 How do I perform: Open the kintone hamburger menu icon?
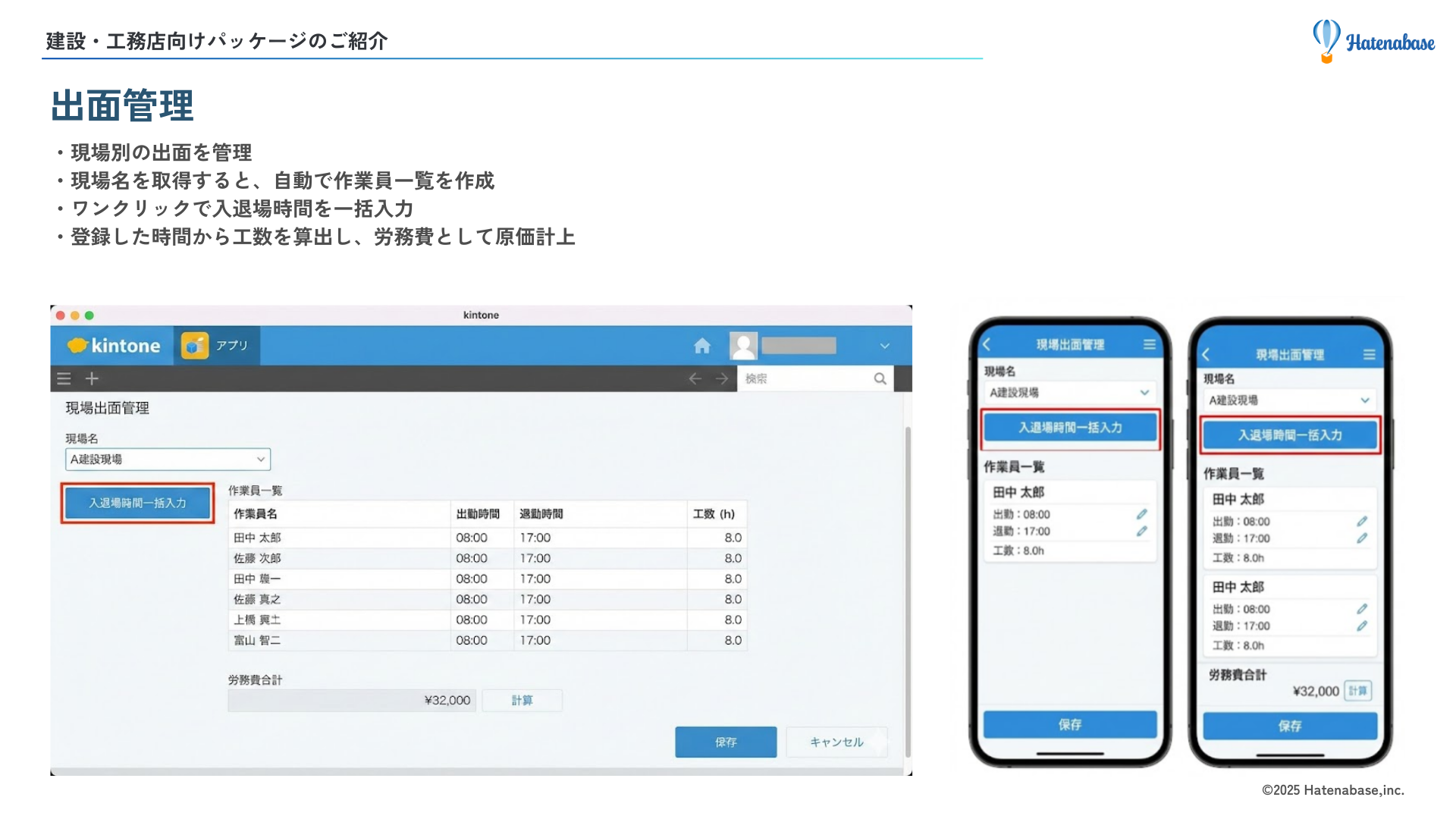64,378
